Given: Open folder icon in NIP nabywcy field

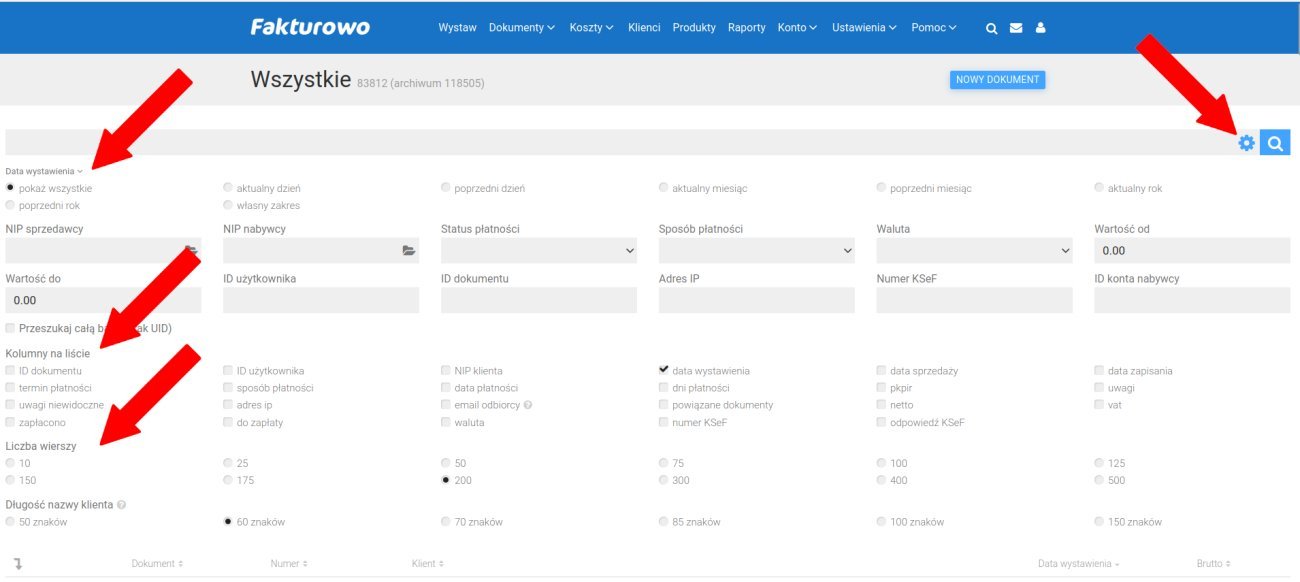Looking at the screenshot, I should pos(408,251).
